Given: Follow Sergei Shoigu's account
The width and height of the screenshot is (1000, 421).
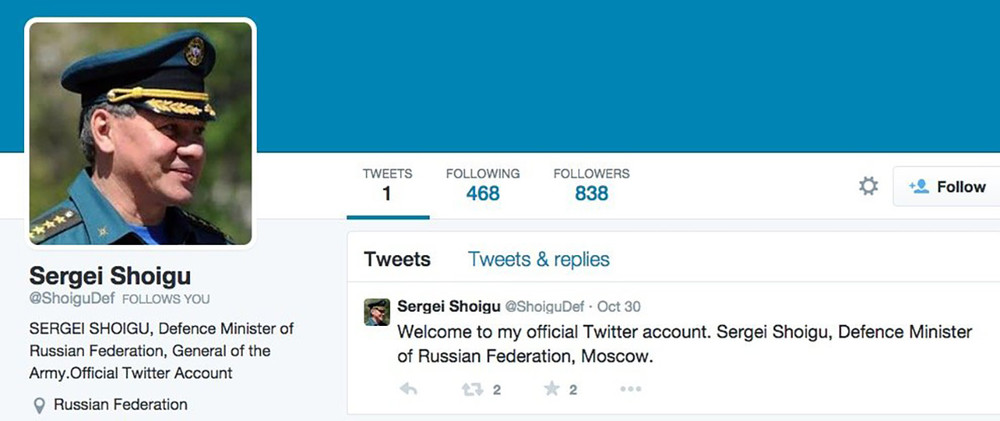Looking at the screenshot, I should click(947, 186).
